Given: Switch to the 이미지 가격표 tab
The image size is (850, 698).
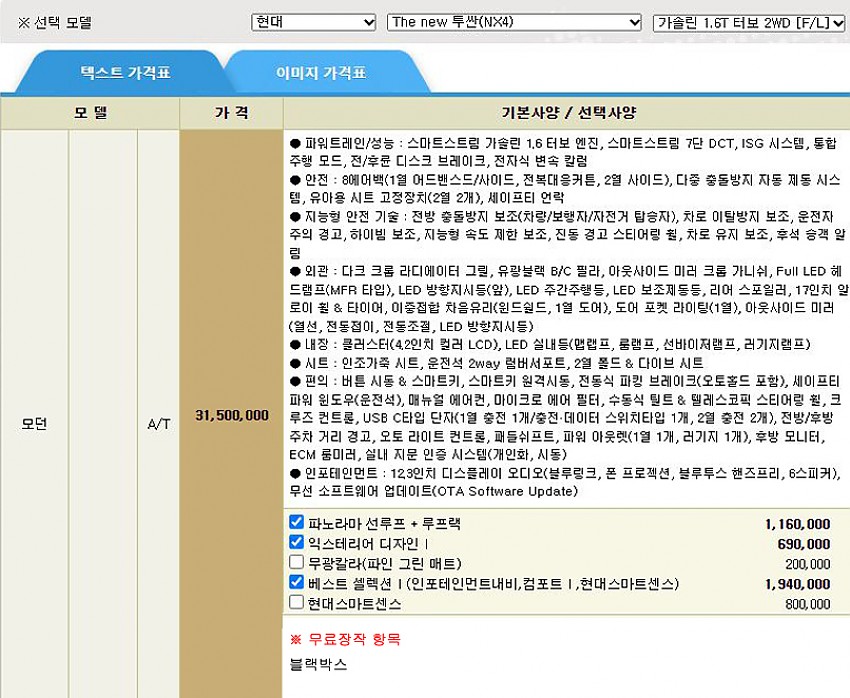Looking at the screenshot, I should tap(321, 73).
